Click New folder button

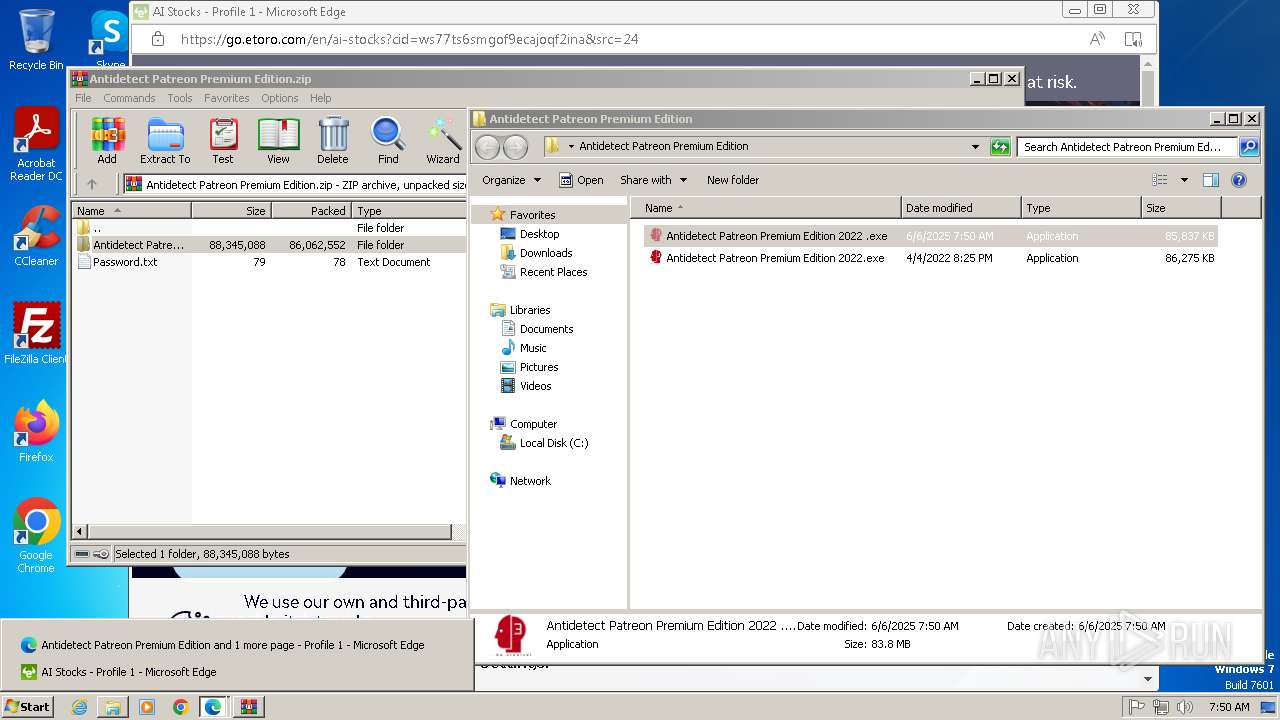[x=733, y=180]
